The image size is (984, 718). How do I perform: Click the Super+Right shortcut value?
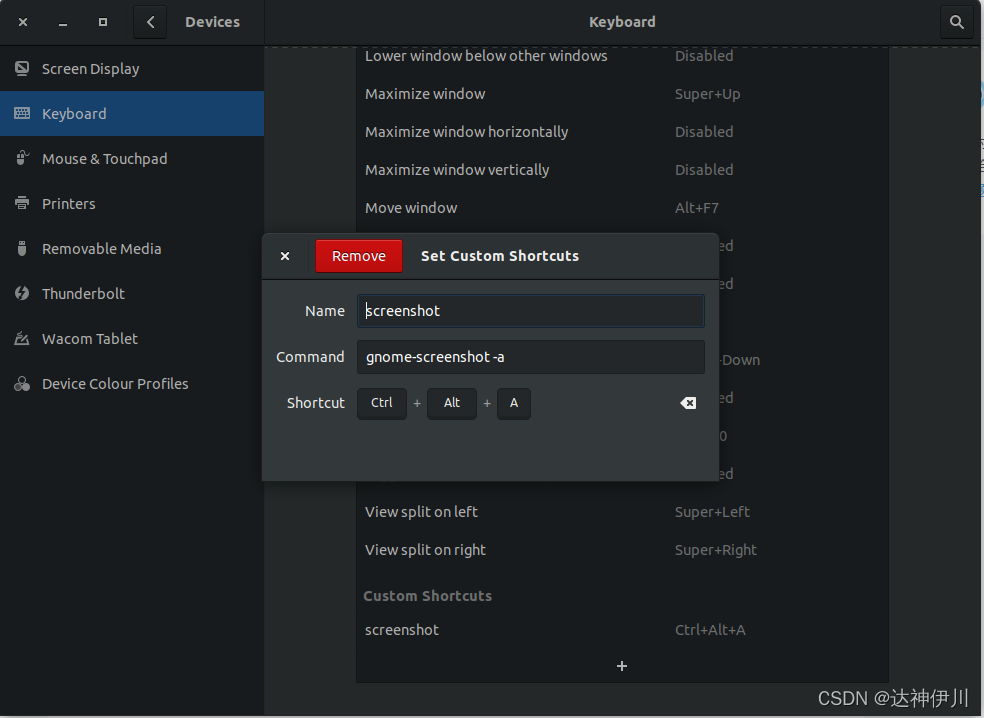click(x=715, y=550)
